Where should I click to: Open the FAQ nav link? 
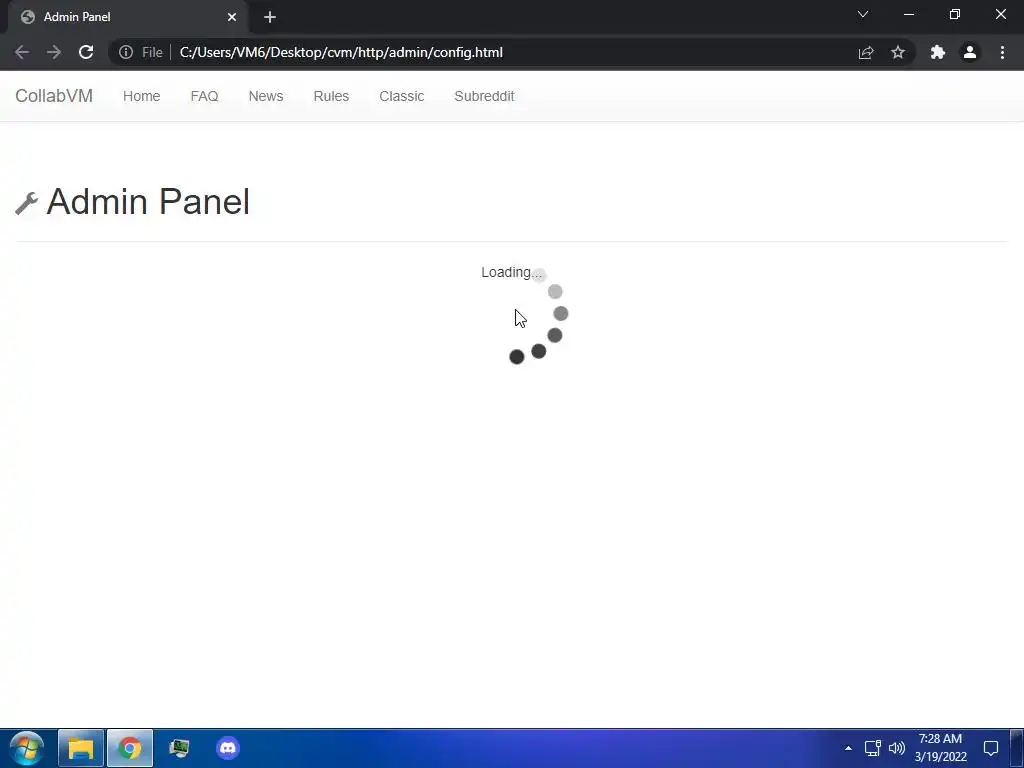coord(204,96)
